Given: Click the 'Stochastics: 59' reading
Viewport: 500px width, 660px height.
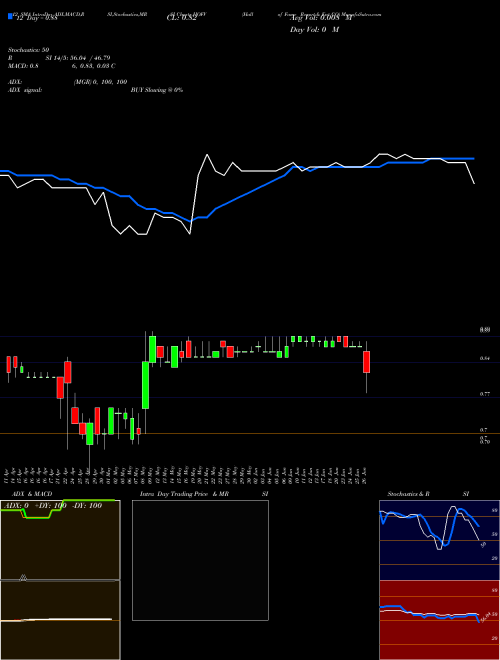Looking at the screenshot, I should 28,50.
